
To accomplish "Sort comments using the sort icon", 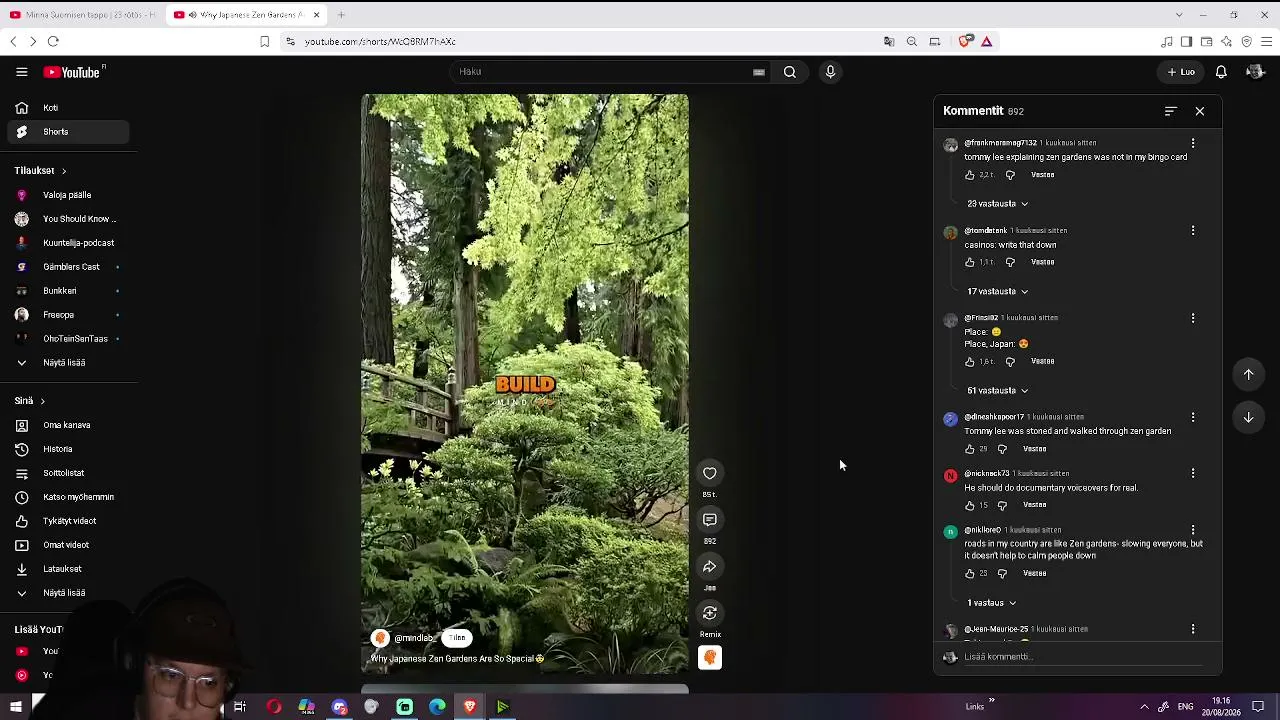I will 1171,111.
